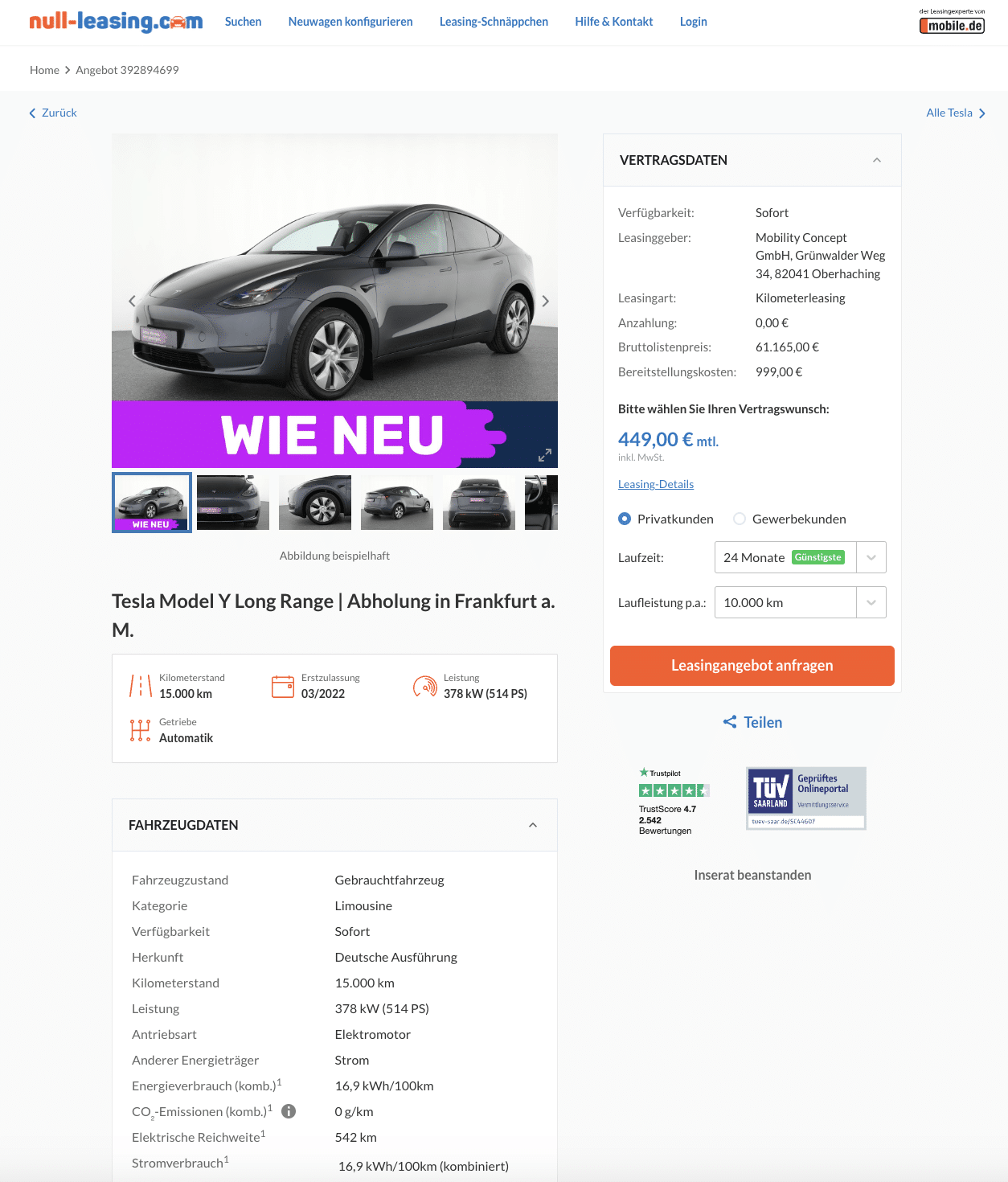Collapse the Vertragsdaten panel
The width and height of the screenshot is (1008, 1182).
click(877, 160)
